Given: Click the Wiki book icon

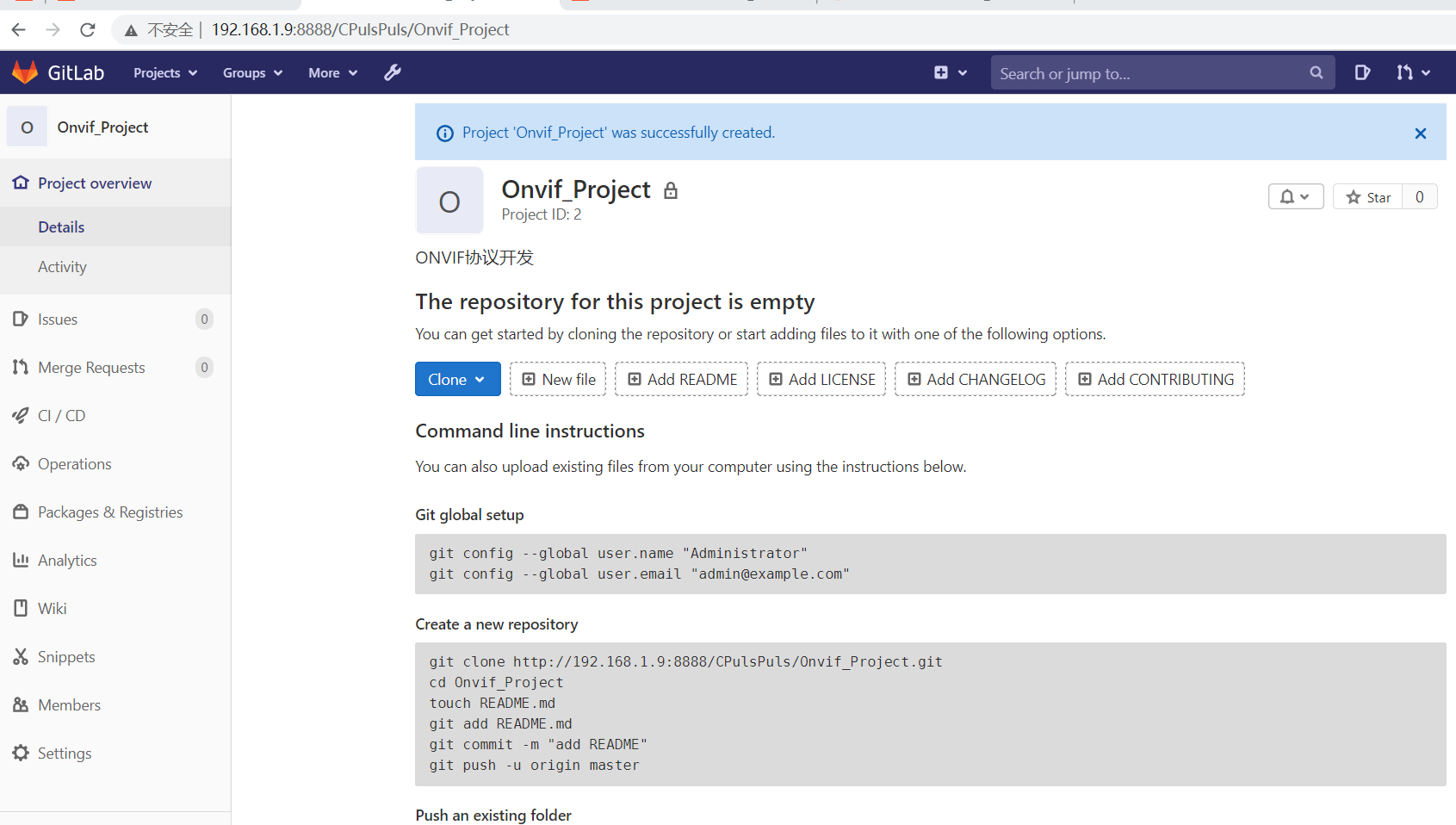Looking at the screenshot, I should (21, 608).
